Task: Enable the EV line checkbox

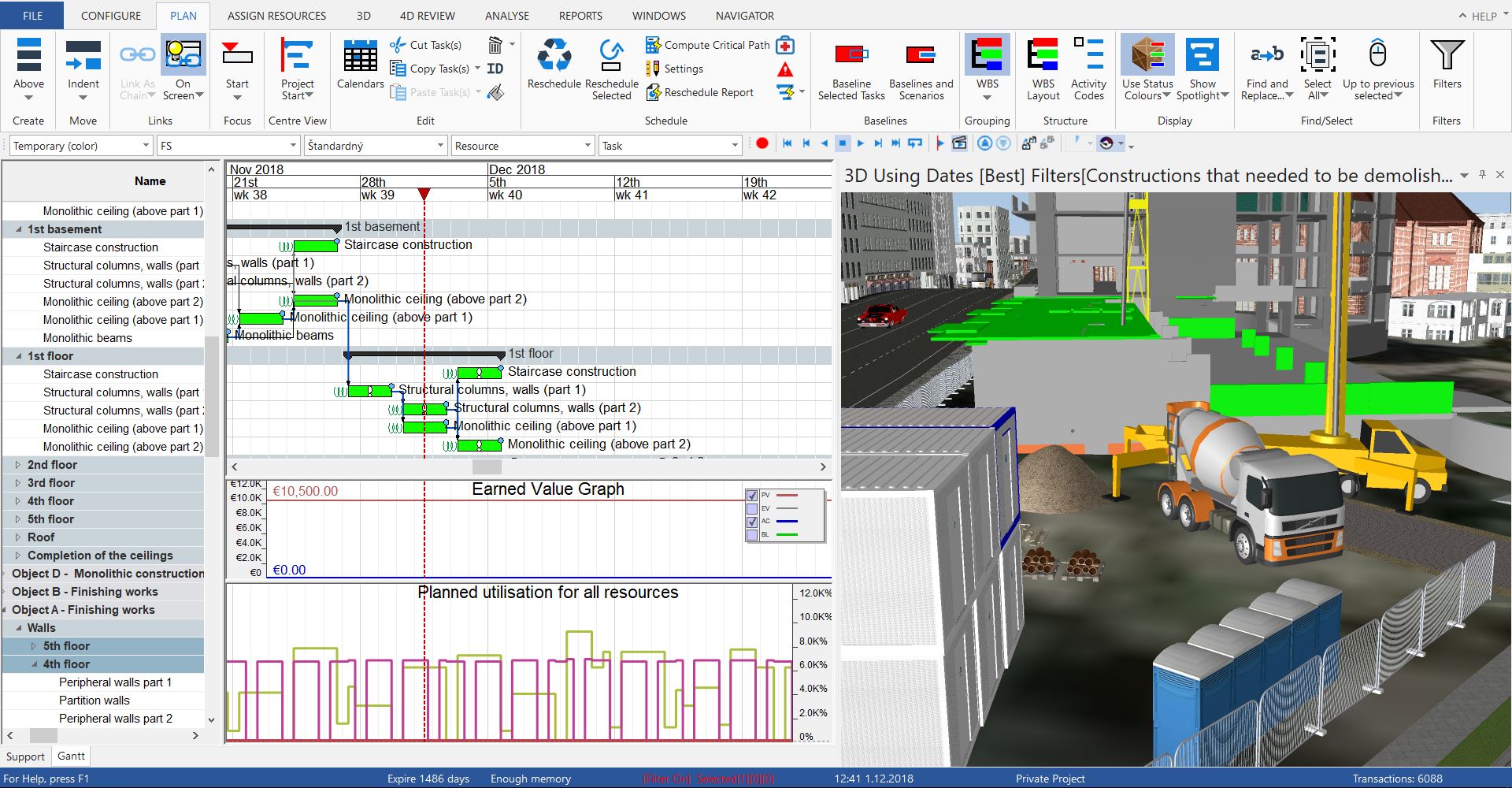Action: [752, 509]
